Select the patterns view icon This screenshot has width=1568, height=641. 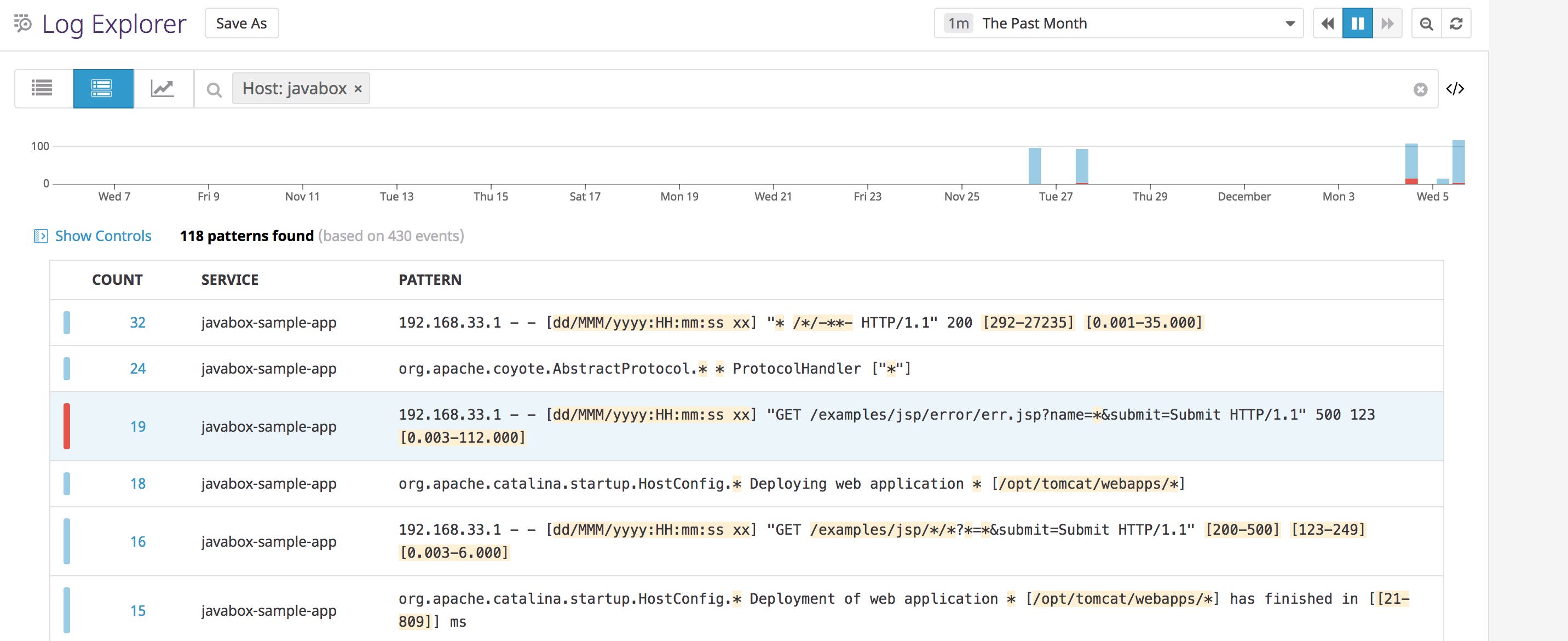(x=102, y=88)
